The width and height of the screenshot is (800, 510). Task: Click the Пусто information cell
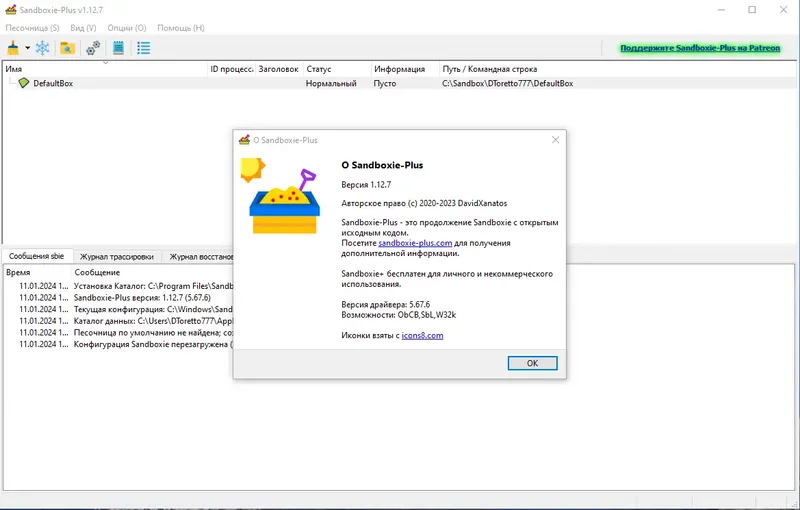click(x=385, y=83)
